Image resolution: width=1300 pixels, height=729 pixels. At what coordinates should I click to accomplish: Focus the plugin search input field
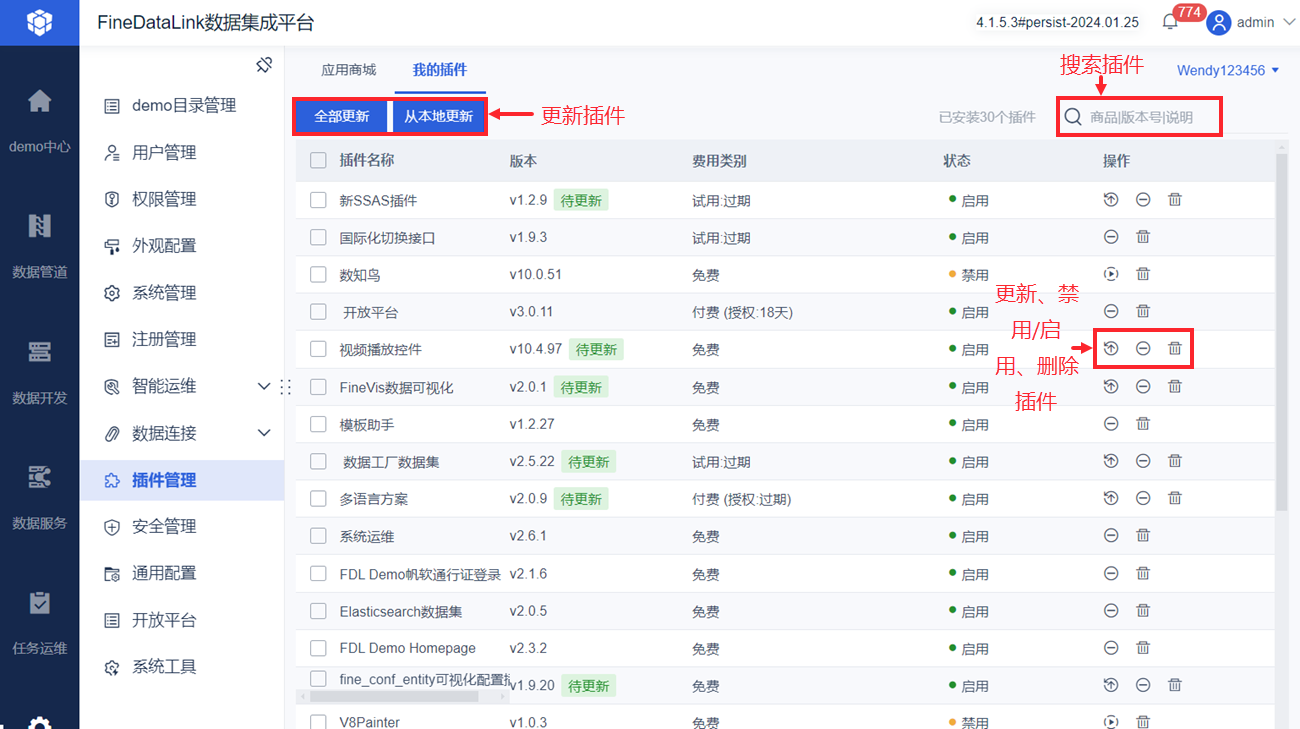click(1140, 117)
